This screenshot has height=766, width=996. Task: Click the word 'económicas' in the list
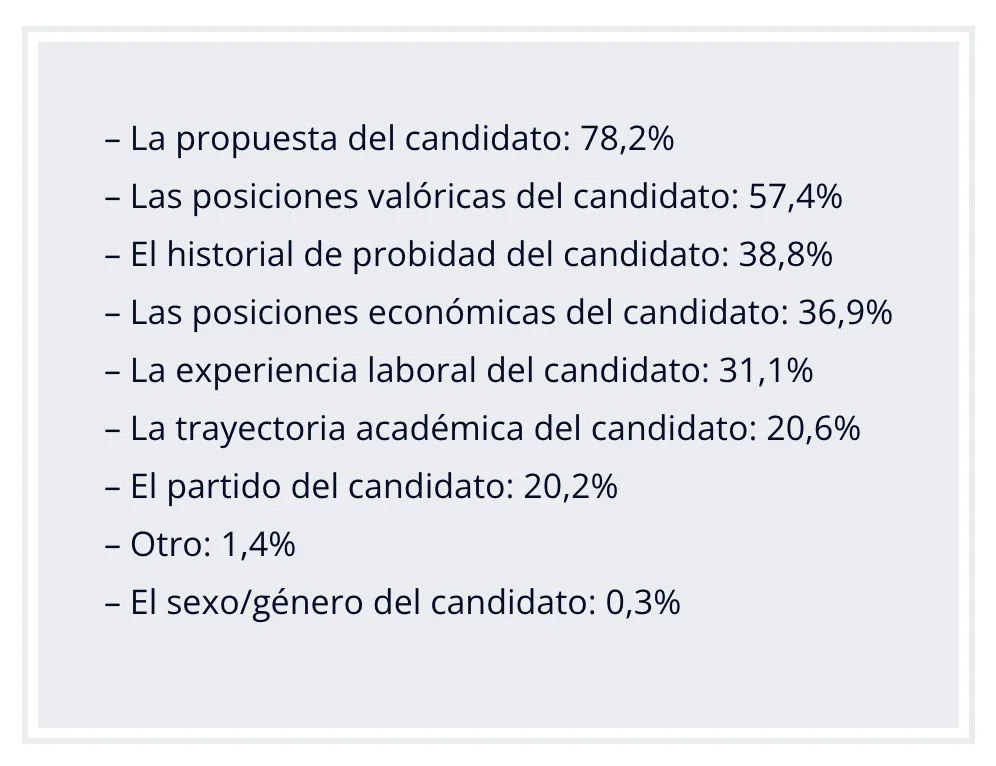462,312
